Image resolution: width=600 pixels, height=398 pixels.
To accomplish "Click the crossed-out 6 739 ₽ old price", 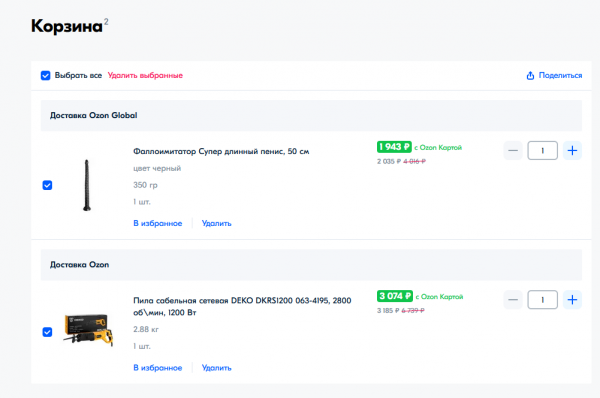I will pos(413,311).
